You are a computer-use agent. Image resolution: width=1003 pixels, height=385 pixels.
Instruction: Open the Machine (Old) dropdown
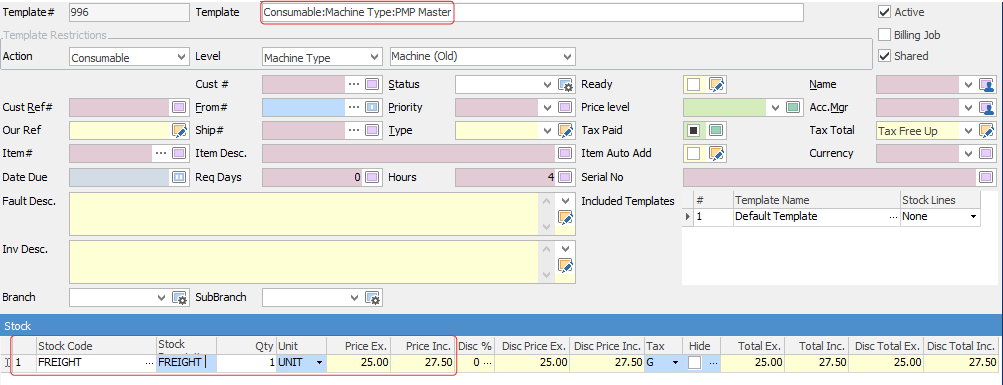coord(567,57)
